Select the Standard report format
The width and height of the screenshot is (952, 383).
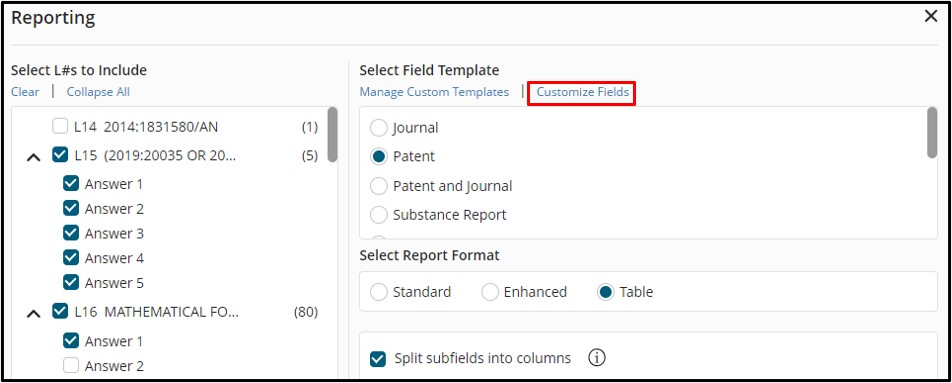[378, 292]
